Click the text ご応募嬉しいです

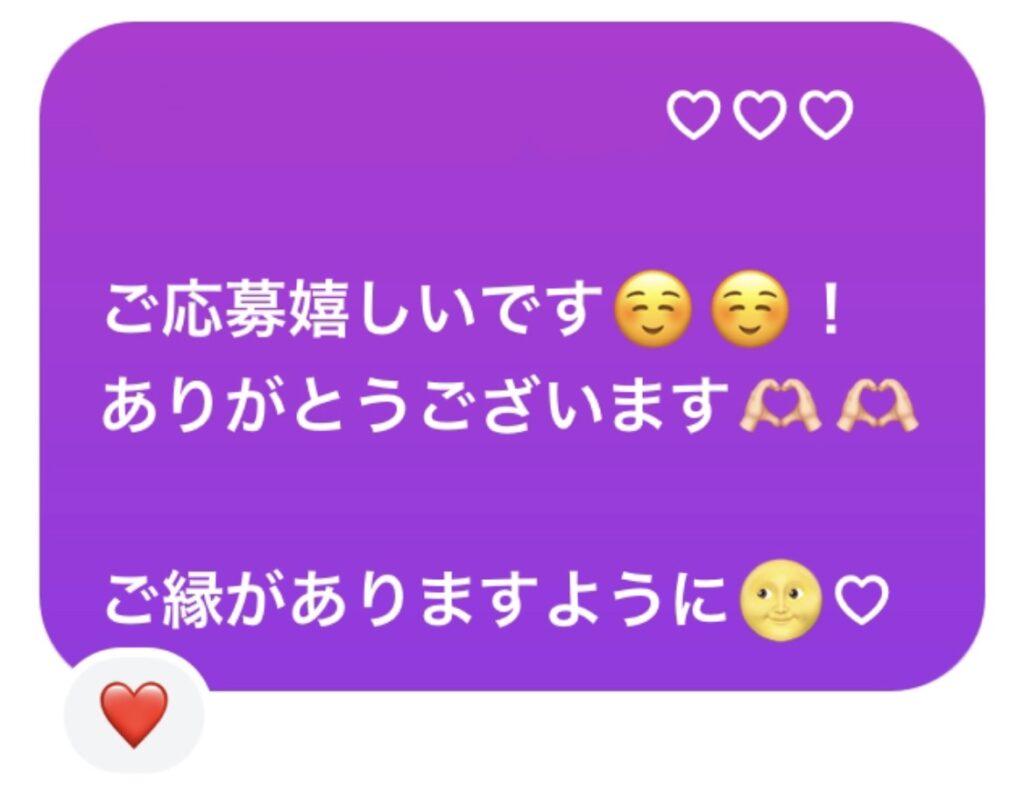[x=353, y=309]
